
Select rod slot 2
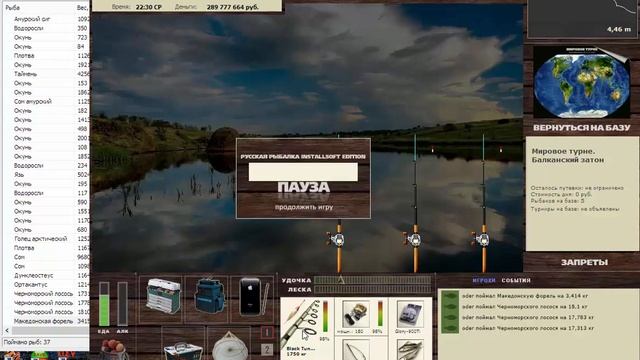coord(267,349)
